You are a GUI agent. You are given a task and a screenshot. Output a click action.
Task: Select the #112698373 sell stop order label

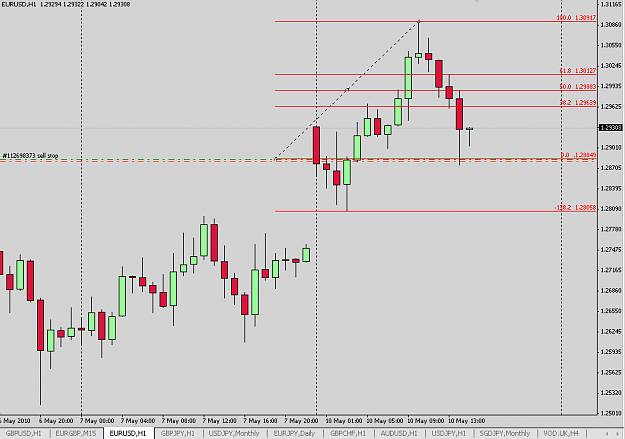(x=30, y=156)
